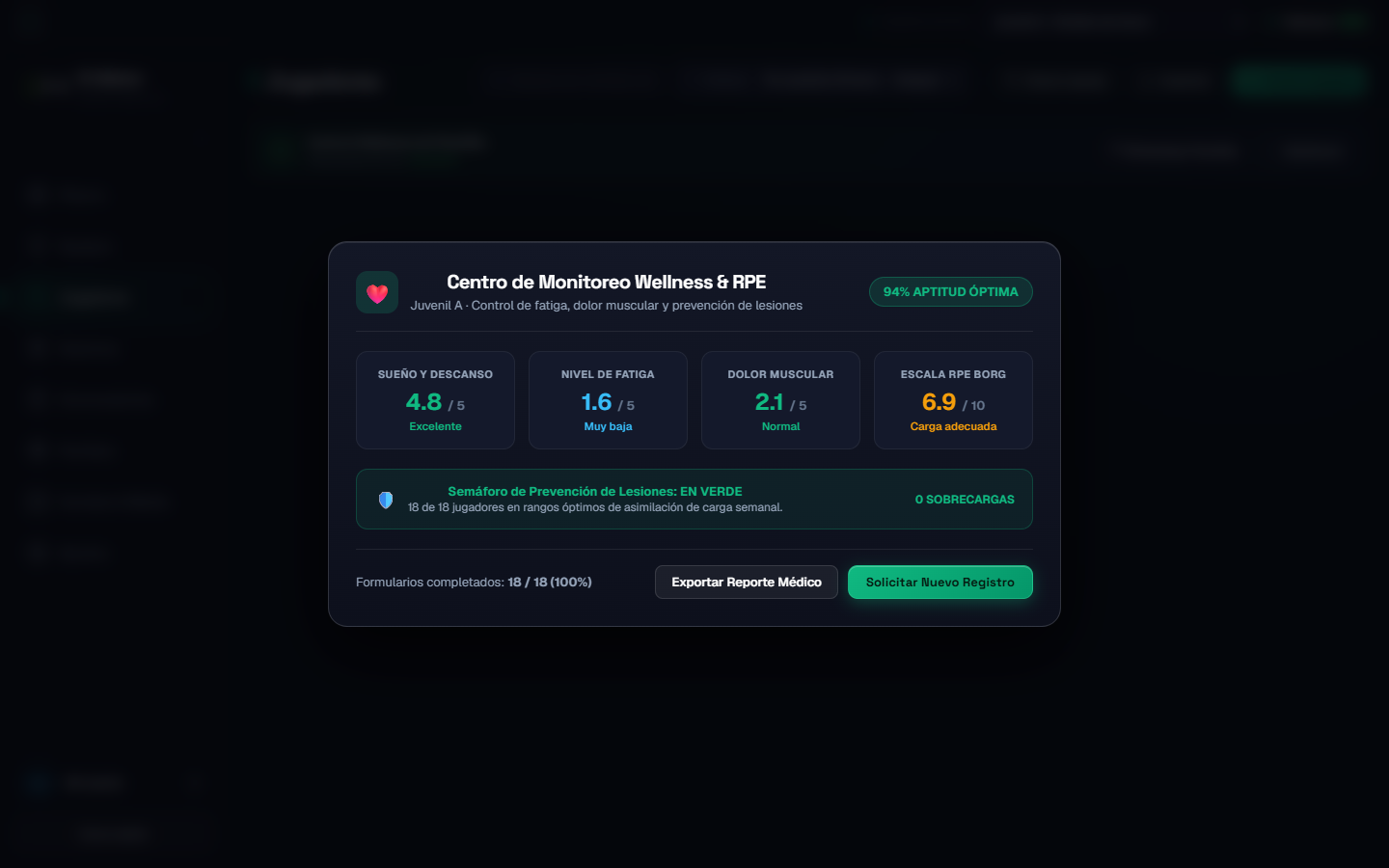Select the Dolor Muscular 2.1 value
1389x868 pixels.
point(769,402)
